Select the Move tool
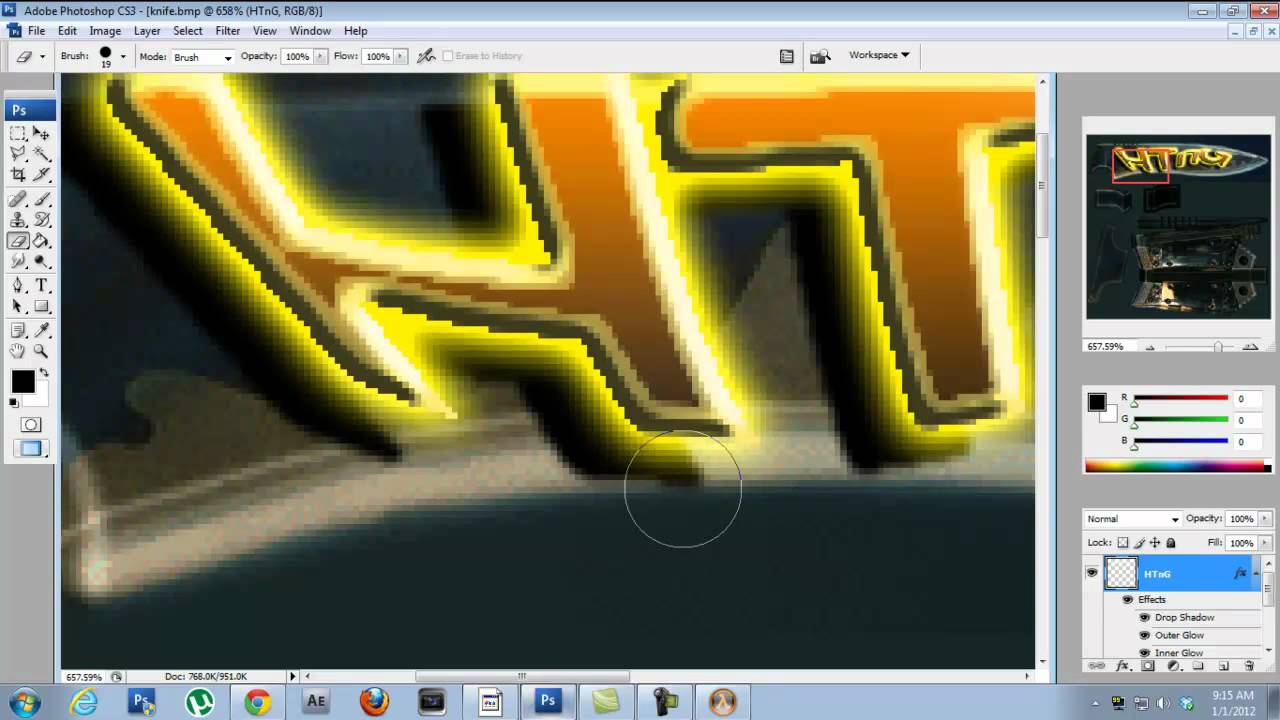The image size is (1280, 720). (x=41, y=133)
